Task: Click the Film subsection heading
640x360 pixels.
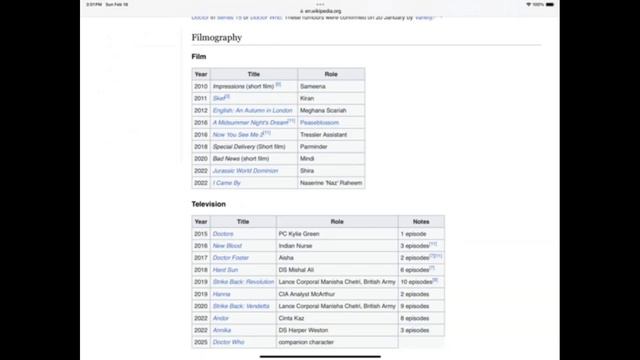Action: [199, 57]
